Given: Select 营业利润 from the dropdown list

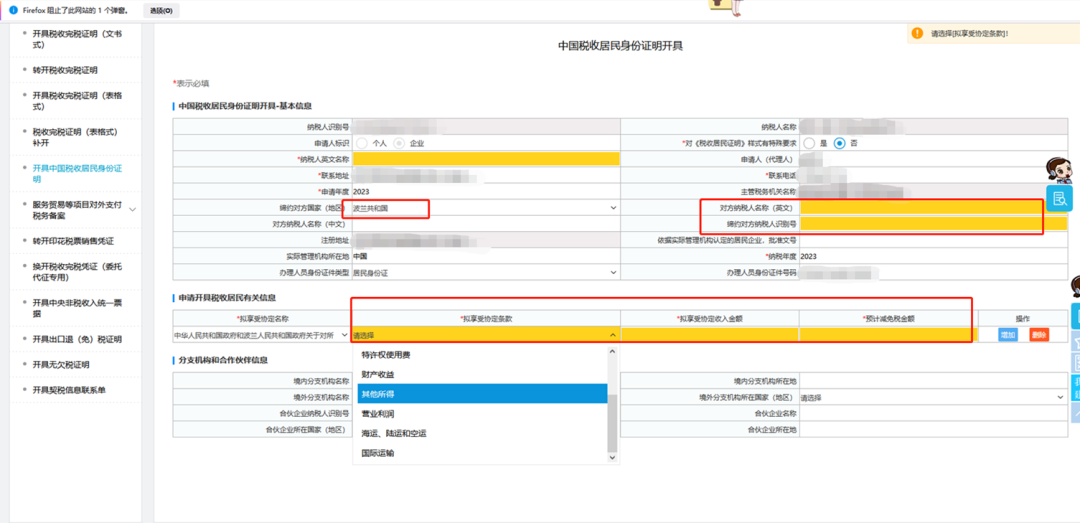Looking at the screenshot, I should click(480, 413).
